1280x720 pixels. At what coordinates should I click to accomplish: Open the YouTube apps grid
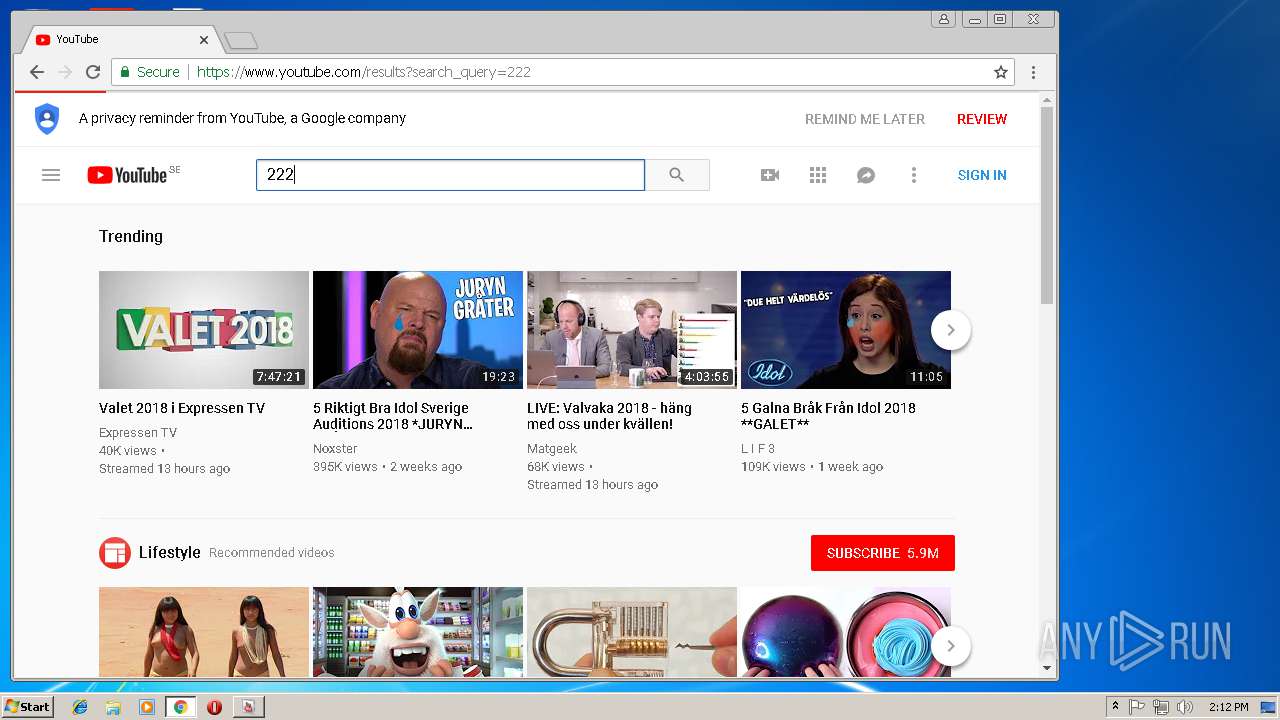pos(818,175)
